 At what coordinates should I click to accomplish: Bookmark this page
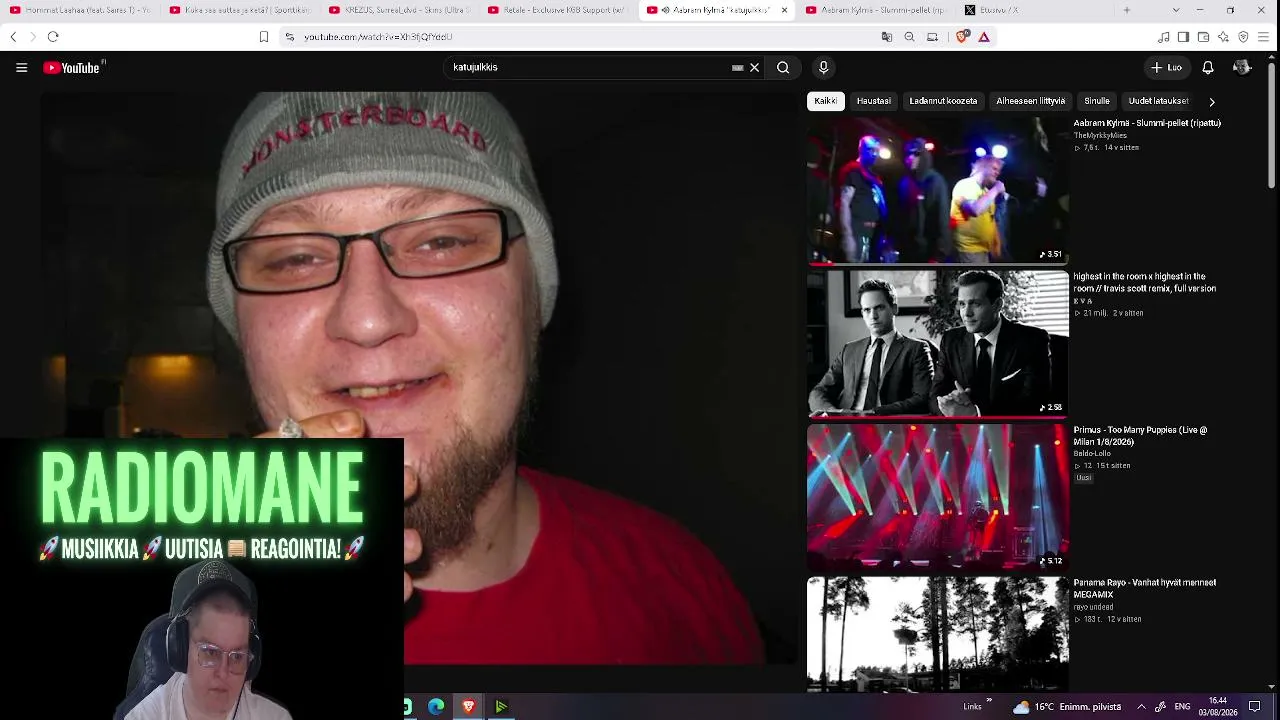(264, 37)
